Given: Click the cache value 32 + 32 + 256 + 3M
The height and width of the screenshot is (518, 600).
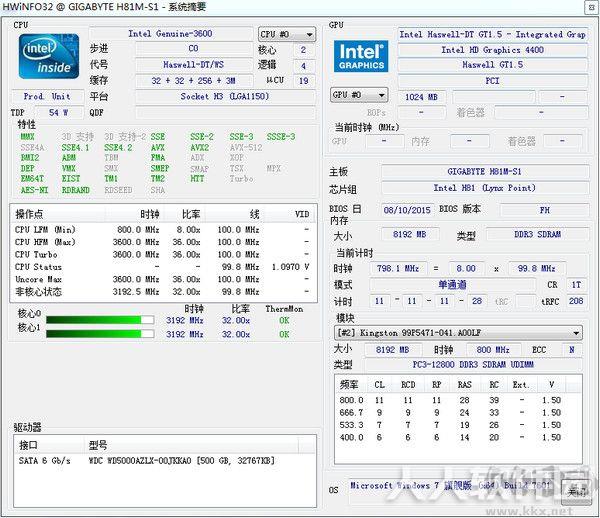Looking at the screenshot, I should tap(194, 81).
